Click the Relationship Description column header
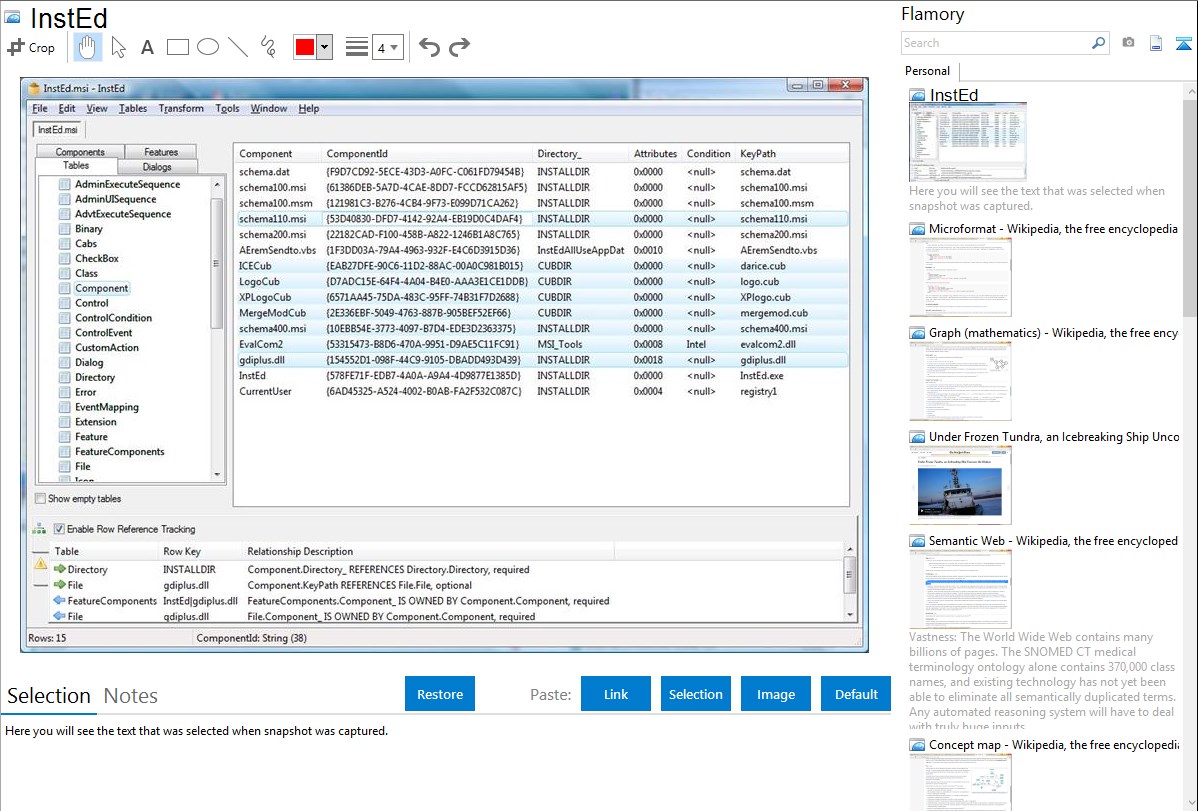This screenshot has width=1198, height=811. [x=428, y=551]
